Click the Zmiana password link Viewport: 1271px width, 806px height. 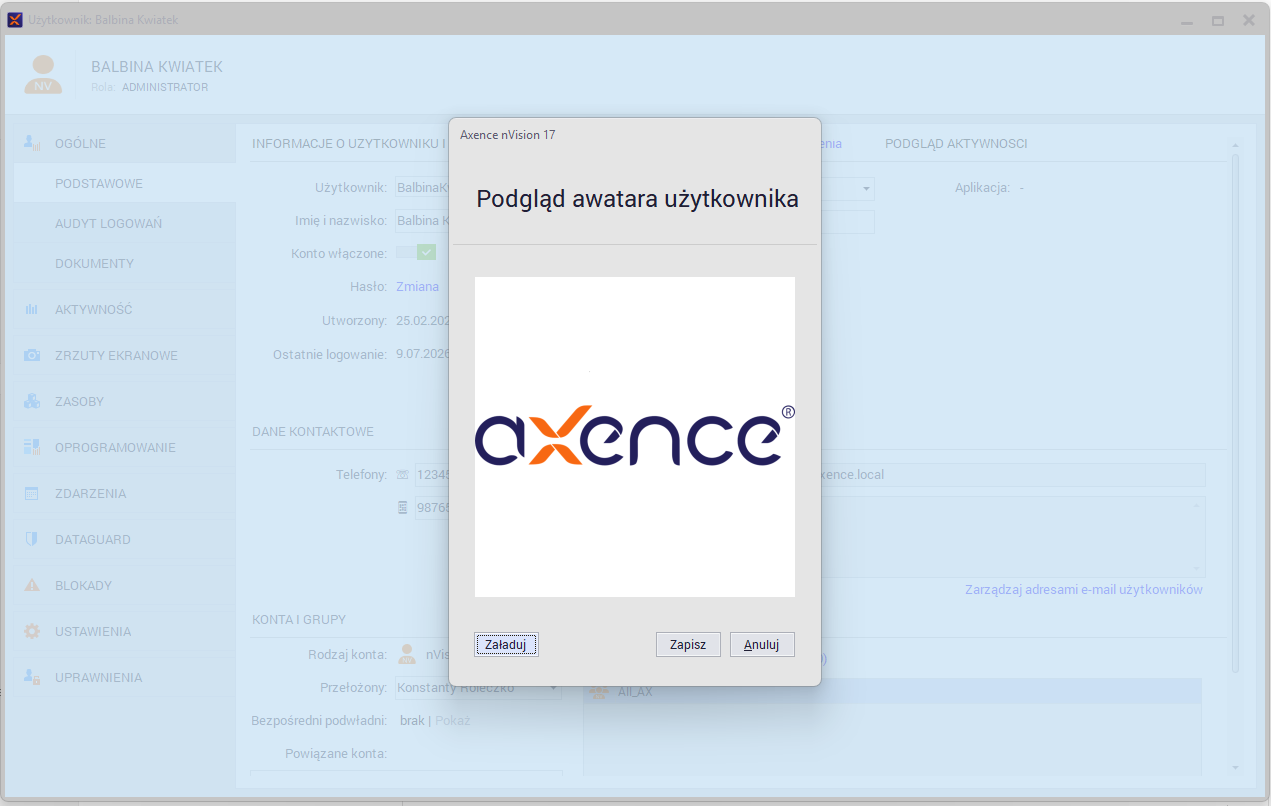coord(417,287)
